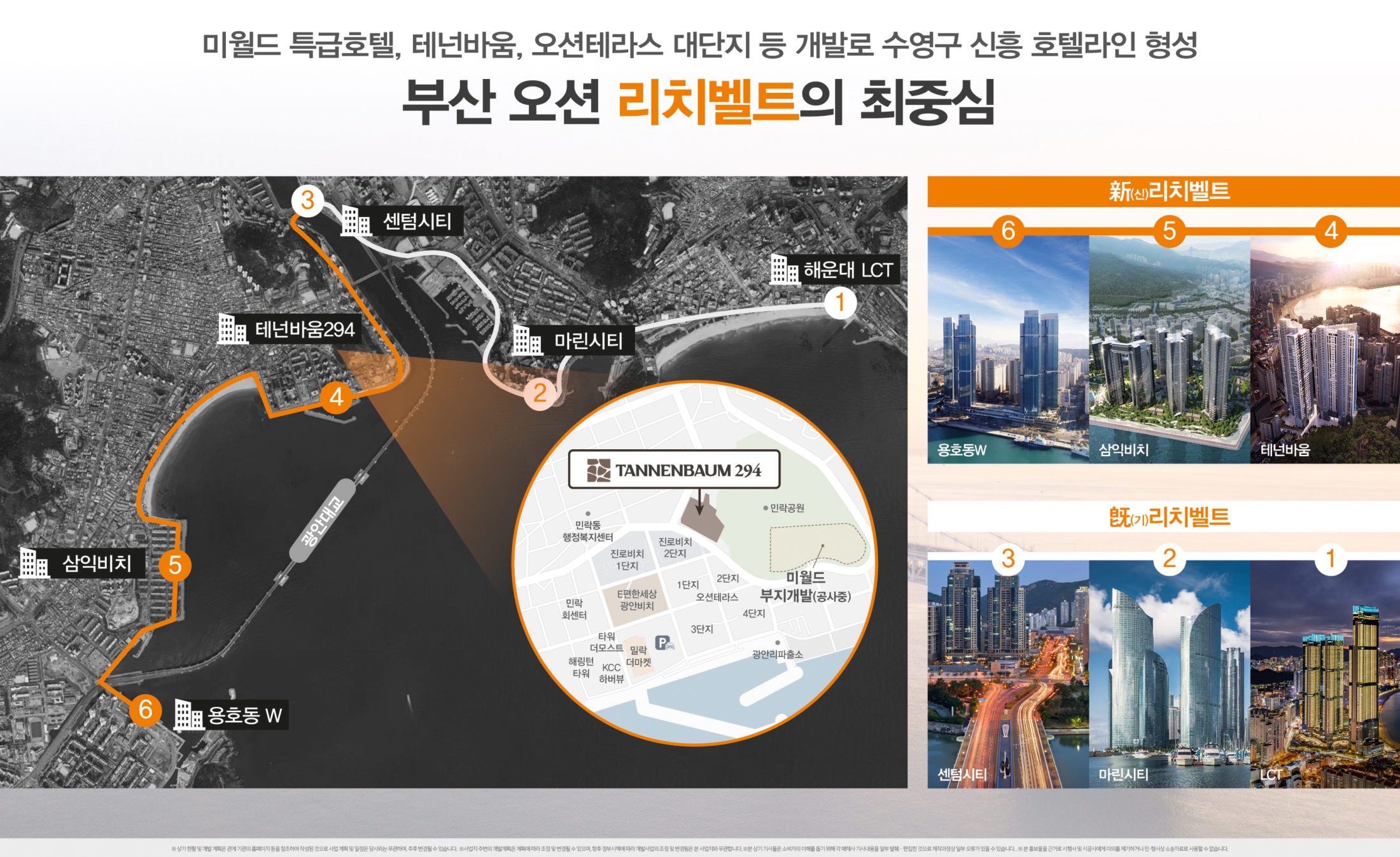Click the building icon beside 해운대 LCT label
This screenshot has width=1400, height=857.
pos(784,269)
